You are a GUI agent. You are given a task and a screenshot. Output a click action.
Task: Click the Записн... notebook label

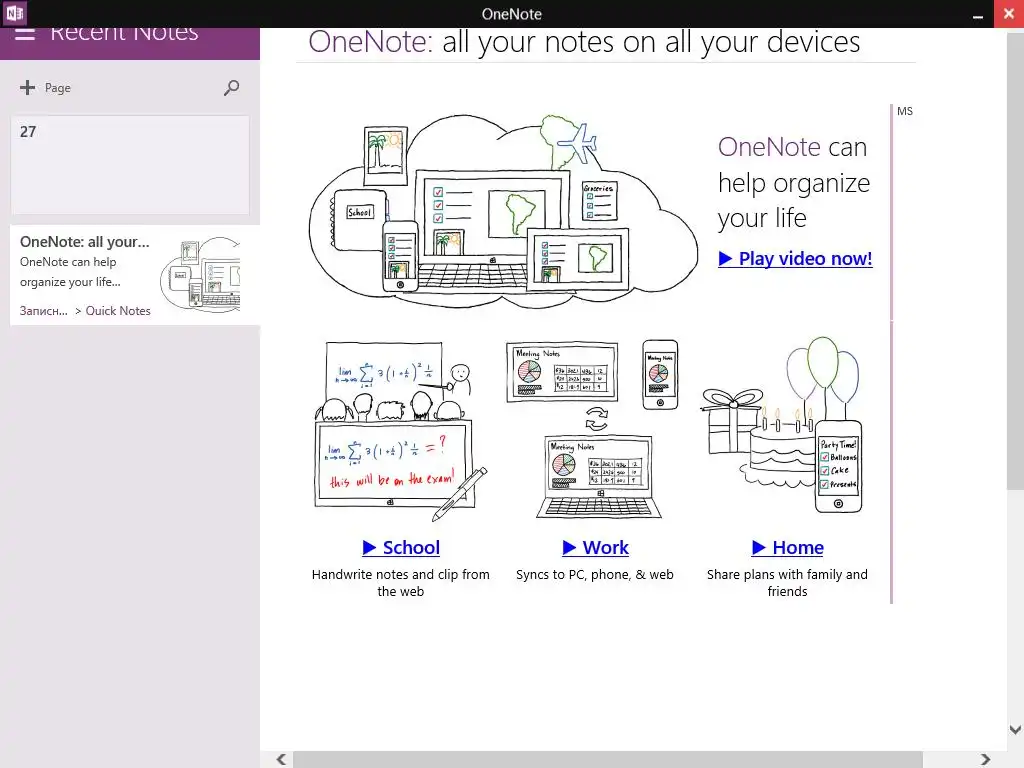point(43,311)
